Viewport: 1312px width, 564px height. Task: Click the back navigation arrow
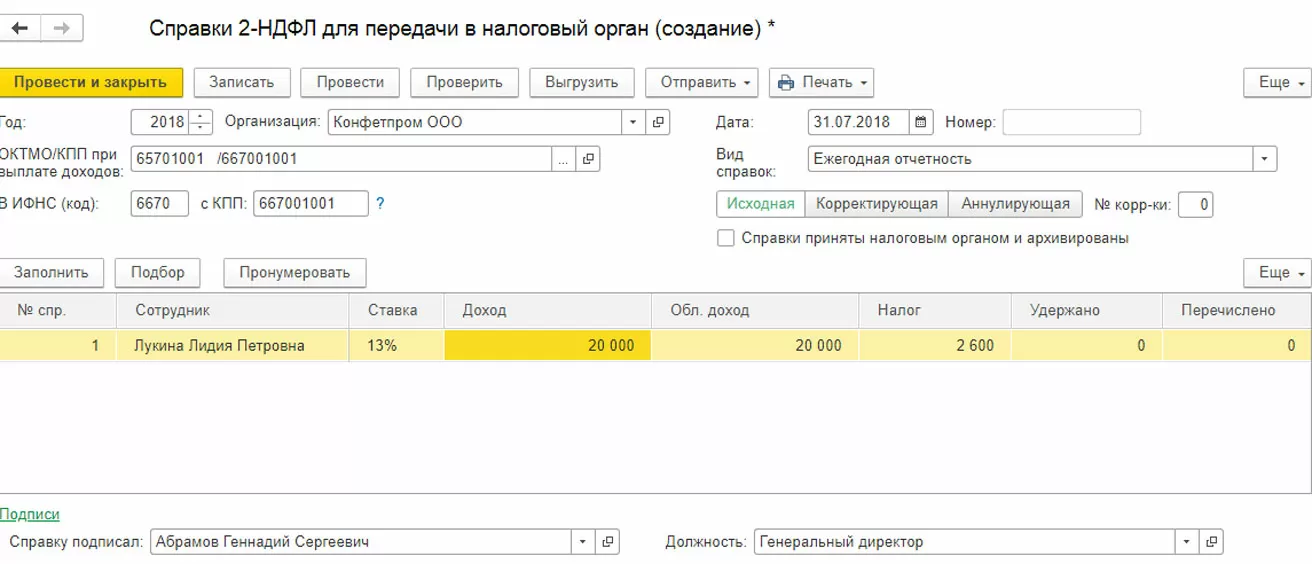(x=20, y=28)
